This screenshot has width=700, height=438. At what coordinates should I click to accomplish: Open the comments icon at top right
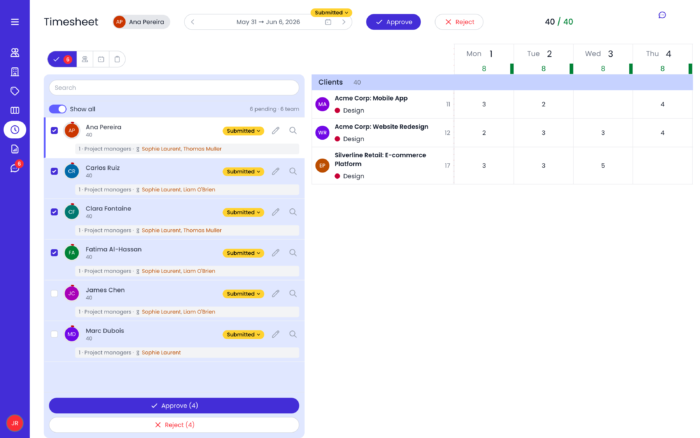tap(662, 15)
